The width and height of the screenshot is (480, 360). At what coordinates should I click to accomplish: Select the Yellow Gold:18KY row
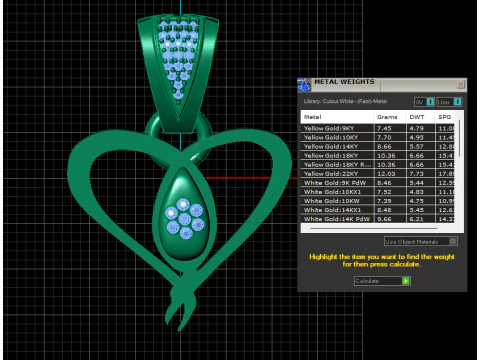[x=378, y=155]
